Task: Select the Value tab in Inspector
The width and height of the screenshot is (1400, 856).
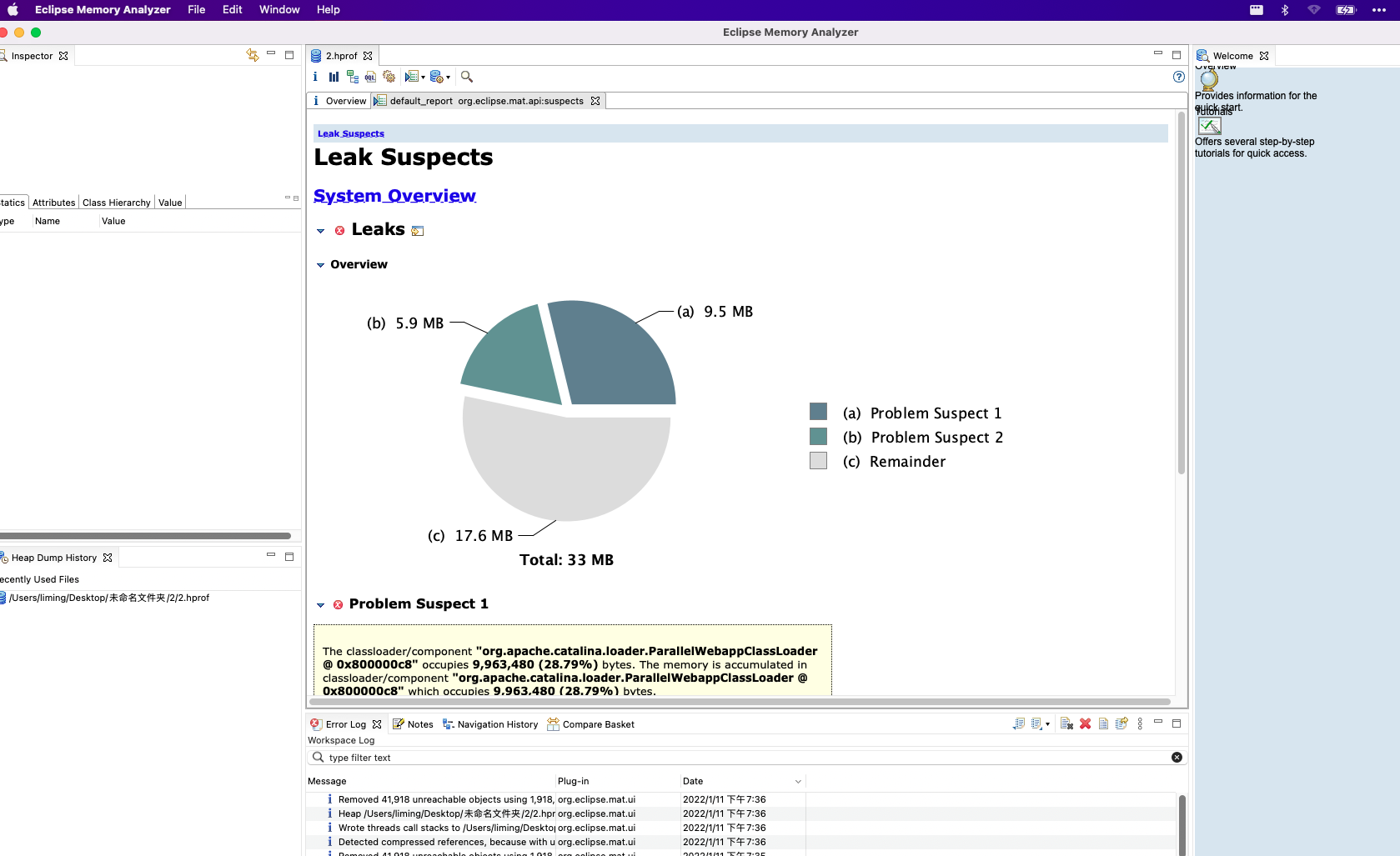Action: click(x=170, y=203)
